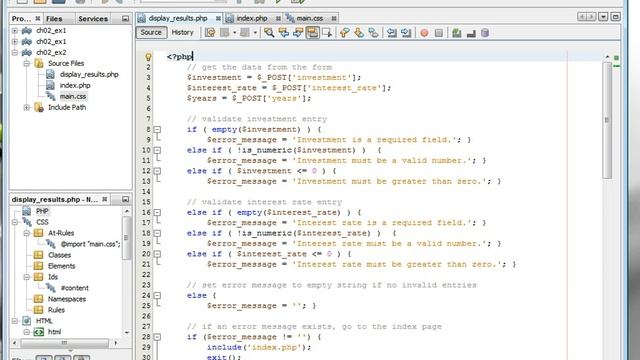640x360 pixels.
Task: Select display_results.php editor tab
Action: [x=178, y=18]
